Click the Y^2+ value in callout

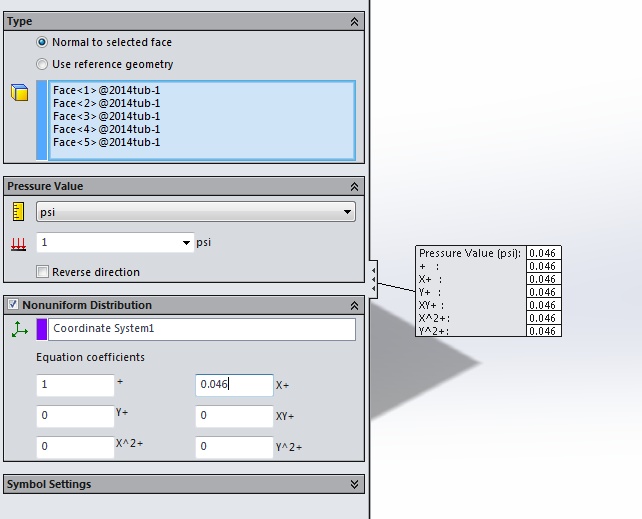coord(543,331)
